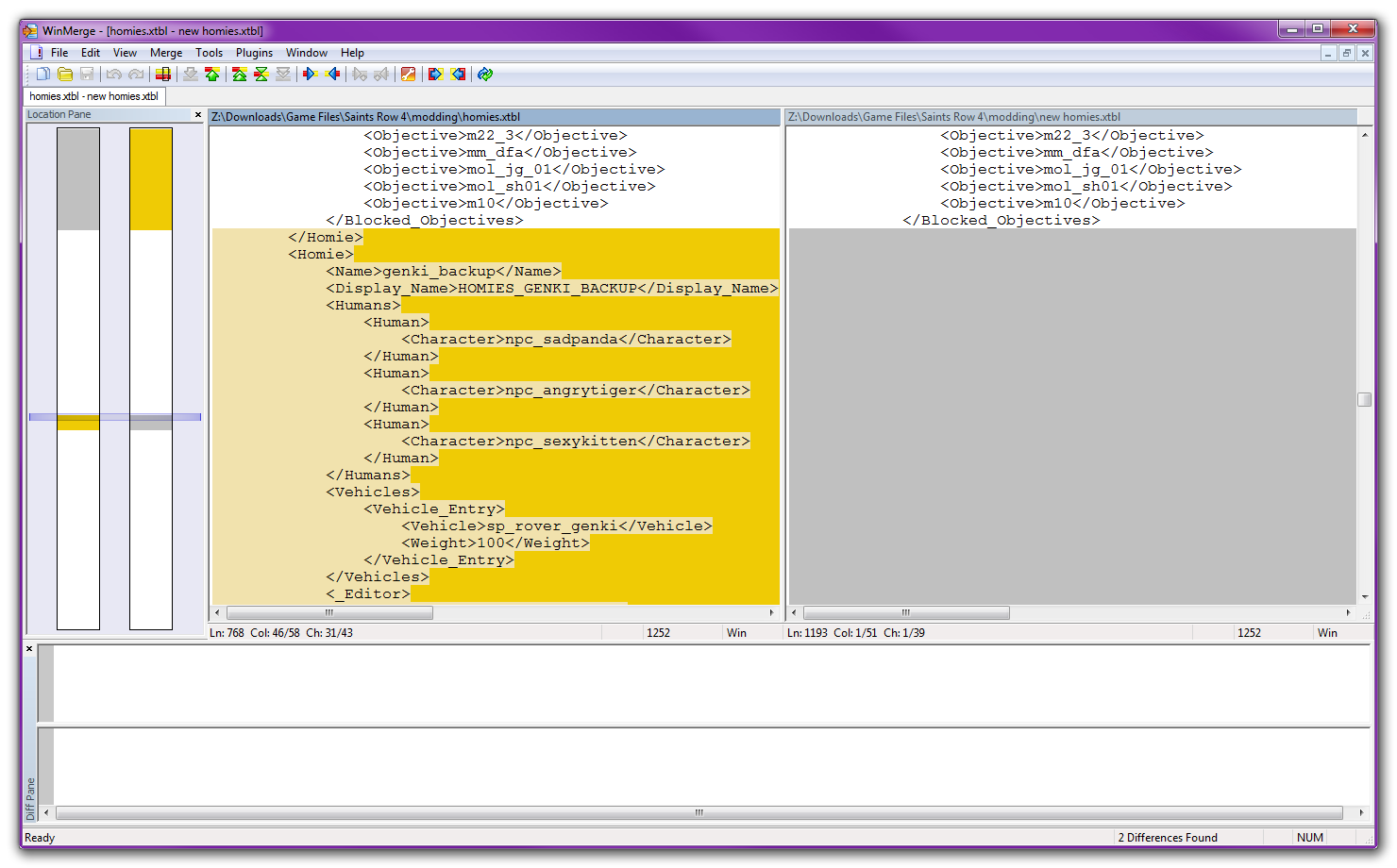The width and height of the screenshot is (1397, 868).
Task: Click the sp_rover_genki vehicle line
Action: point(557,526)
